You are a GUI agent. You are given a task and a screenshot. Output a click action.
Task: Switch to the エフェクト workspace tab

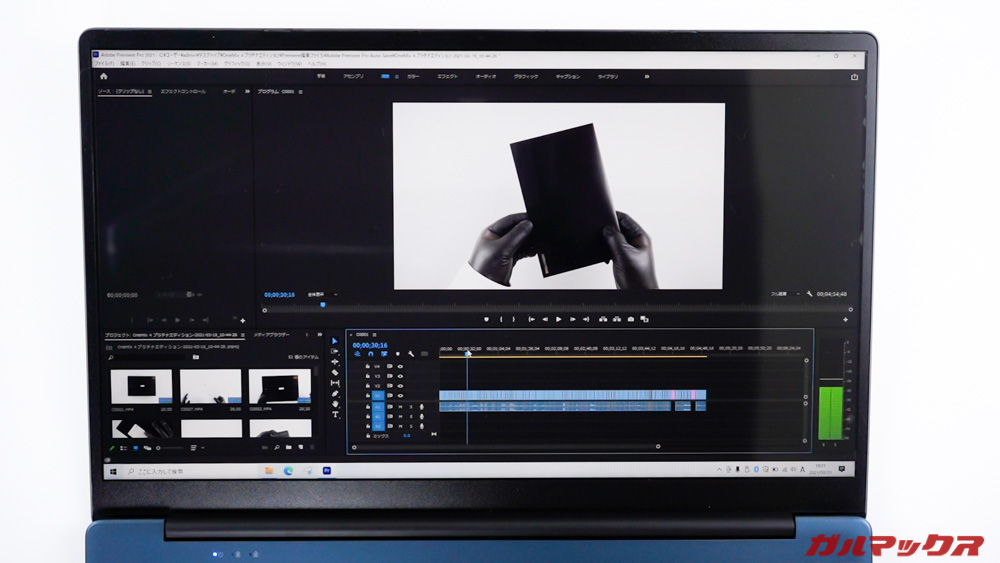pos(447,76)
